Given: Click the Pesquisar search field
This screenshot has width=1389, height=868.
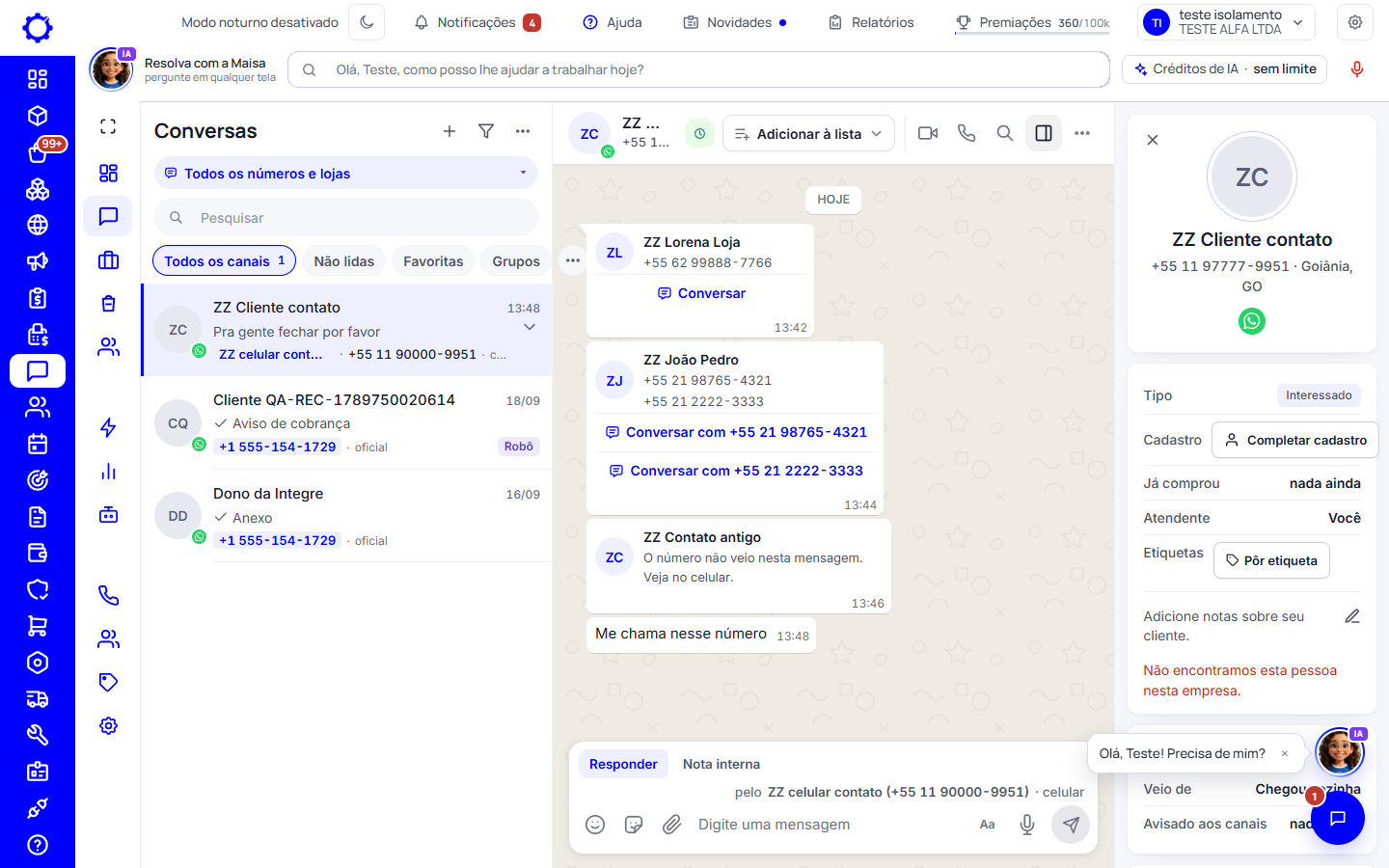Looking at the screenshot, I should click(x=345, y=218).
